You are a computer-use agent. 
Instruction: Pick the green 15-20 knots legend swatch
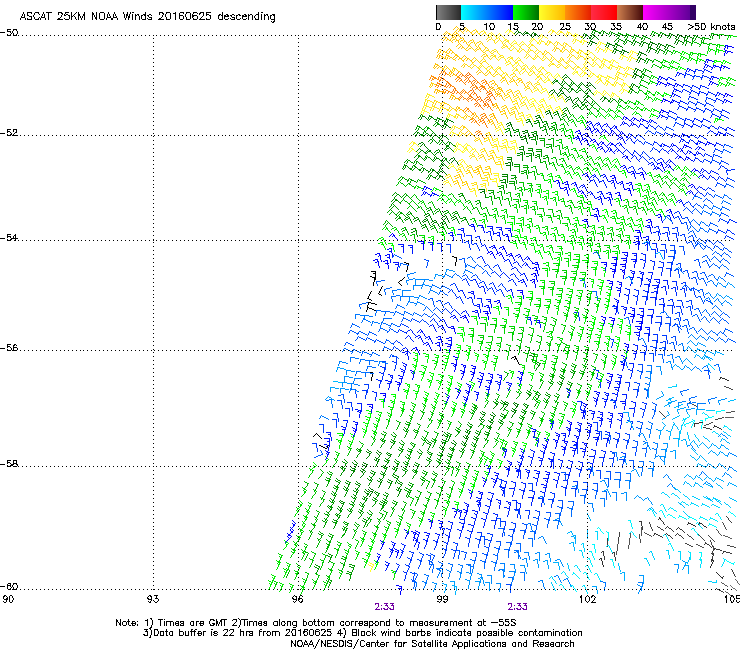pyautogui.click(x=526, y=12)
